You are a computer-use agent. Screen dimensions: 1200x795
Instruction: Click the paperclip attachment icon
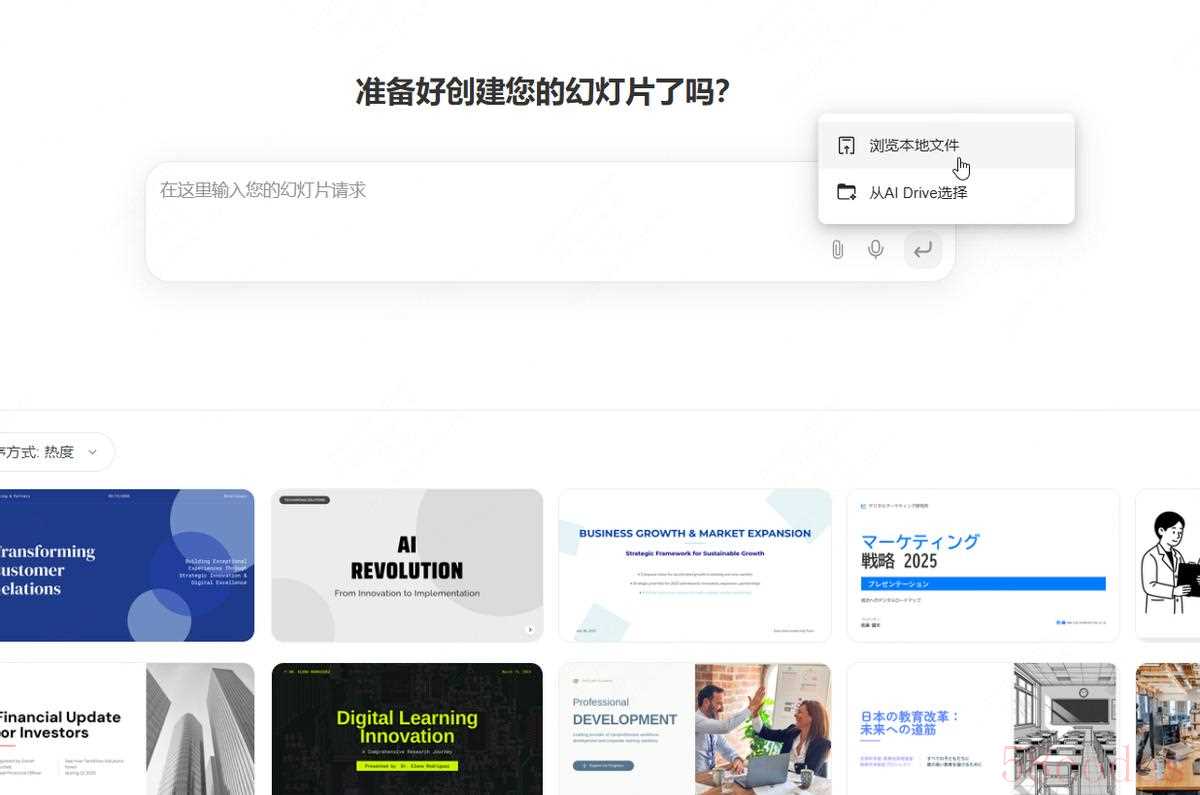838,249
